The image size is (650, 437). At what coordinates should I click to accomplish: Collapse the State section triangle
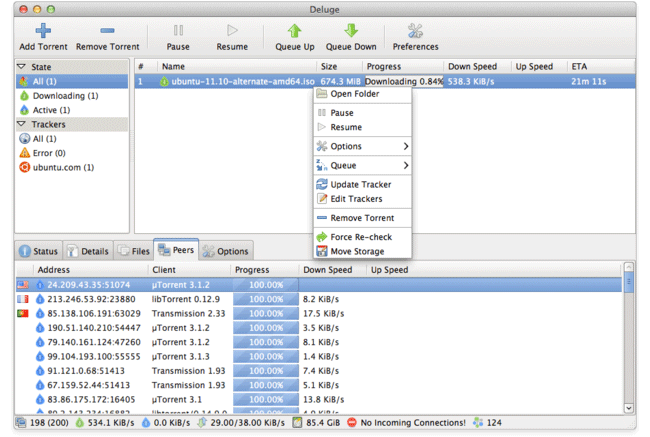[22, 66]
